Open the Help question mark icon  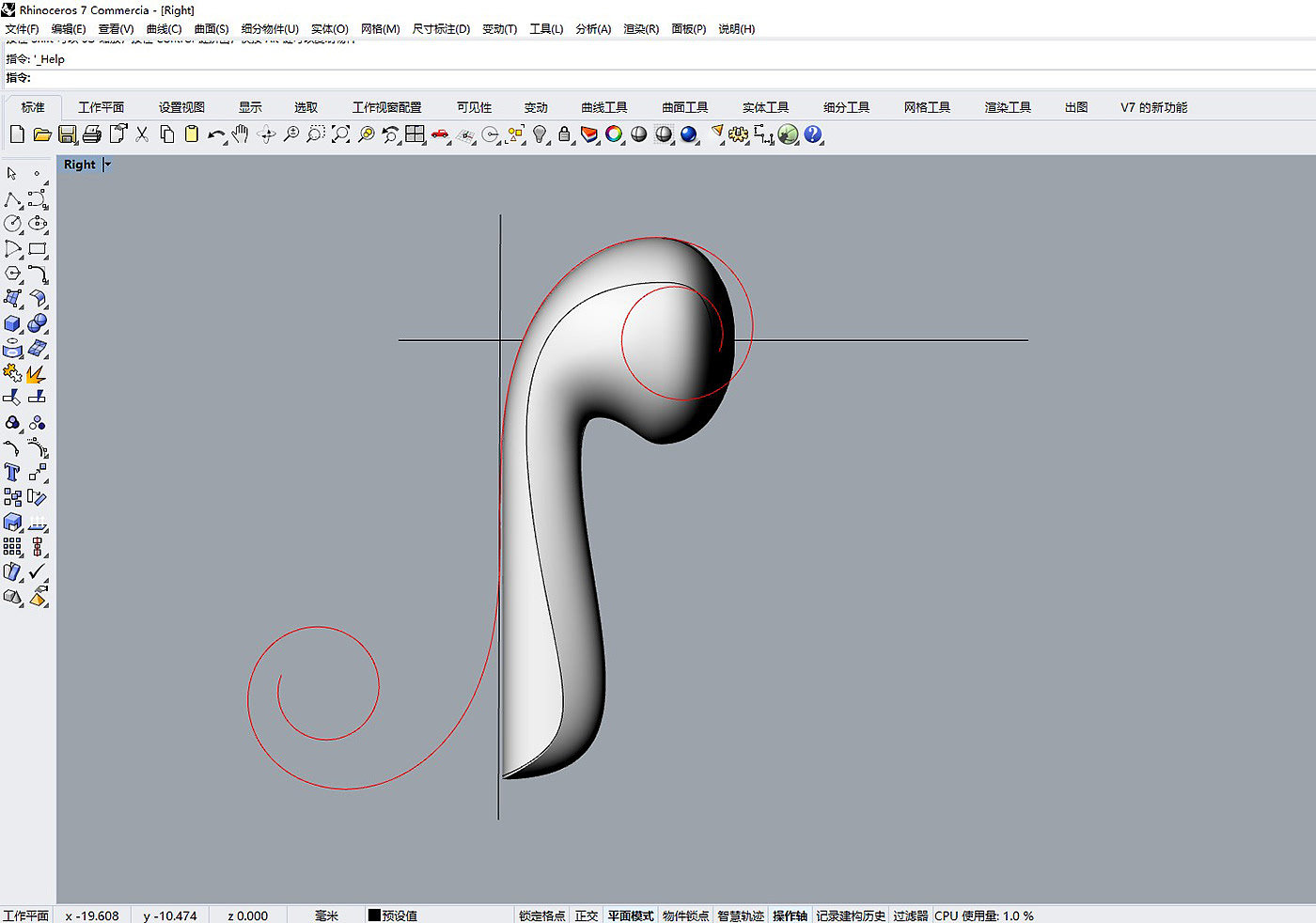coord(813,134)
